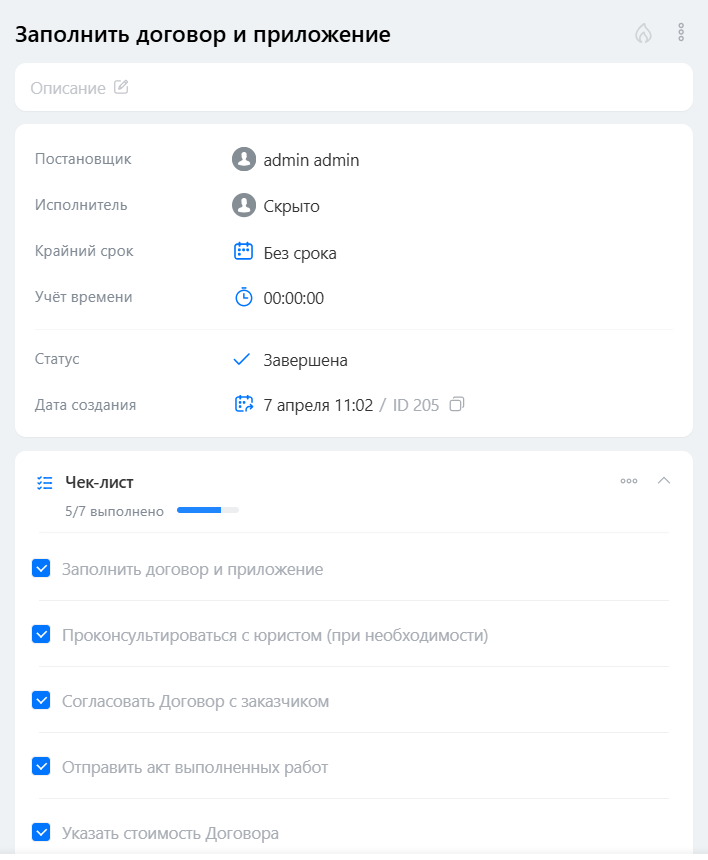
Task: Click the 'Завершена' status value
Action: coord(305,360)
